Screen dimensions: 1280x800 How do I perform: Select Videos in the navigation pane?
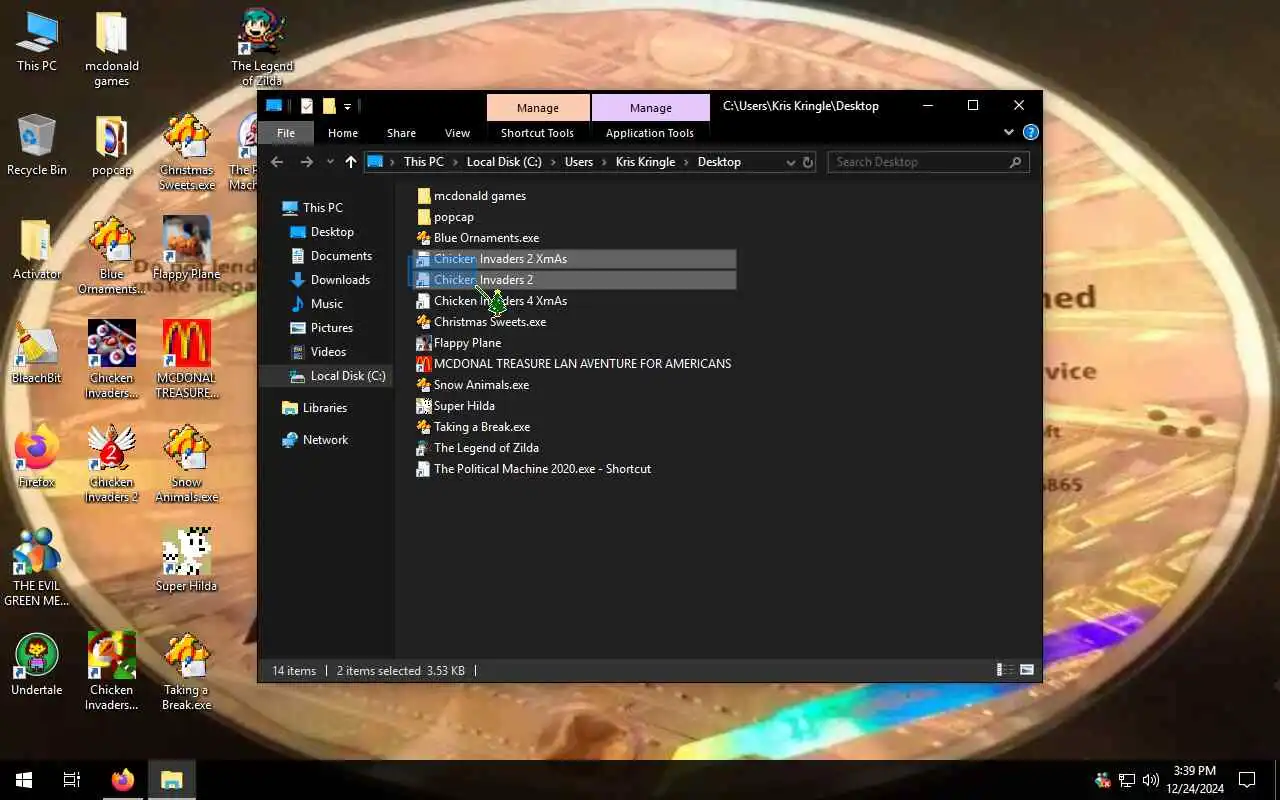pos(328,352)
